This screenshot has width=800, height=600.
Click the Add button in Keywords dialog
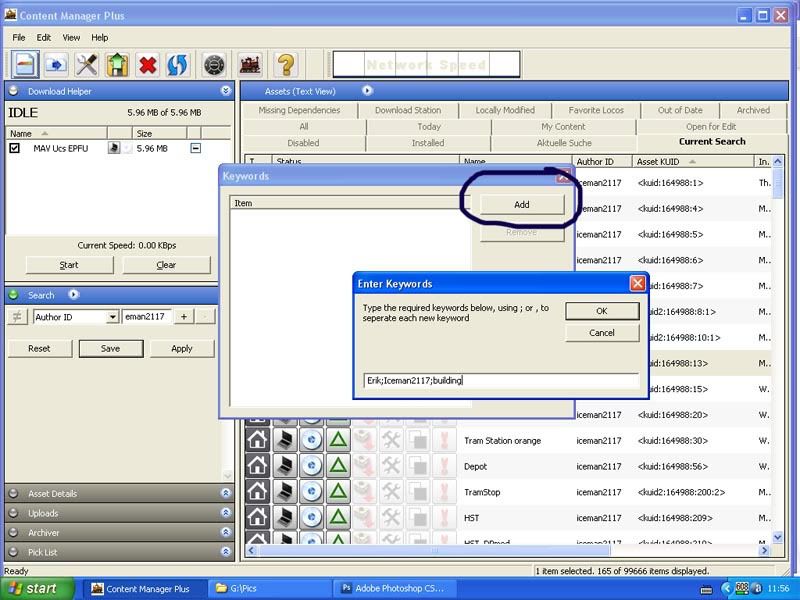pyautogui.click(x=521, y=205)
